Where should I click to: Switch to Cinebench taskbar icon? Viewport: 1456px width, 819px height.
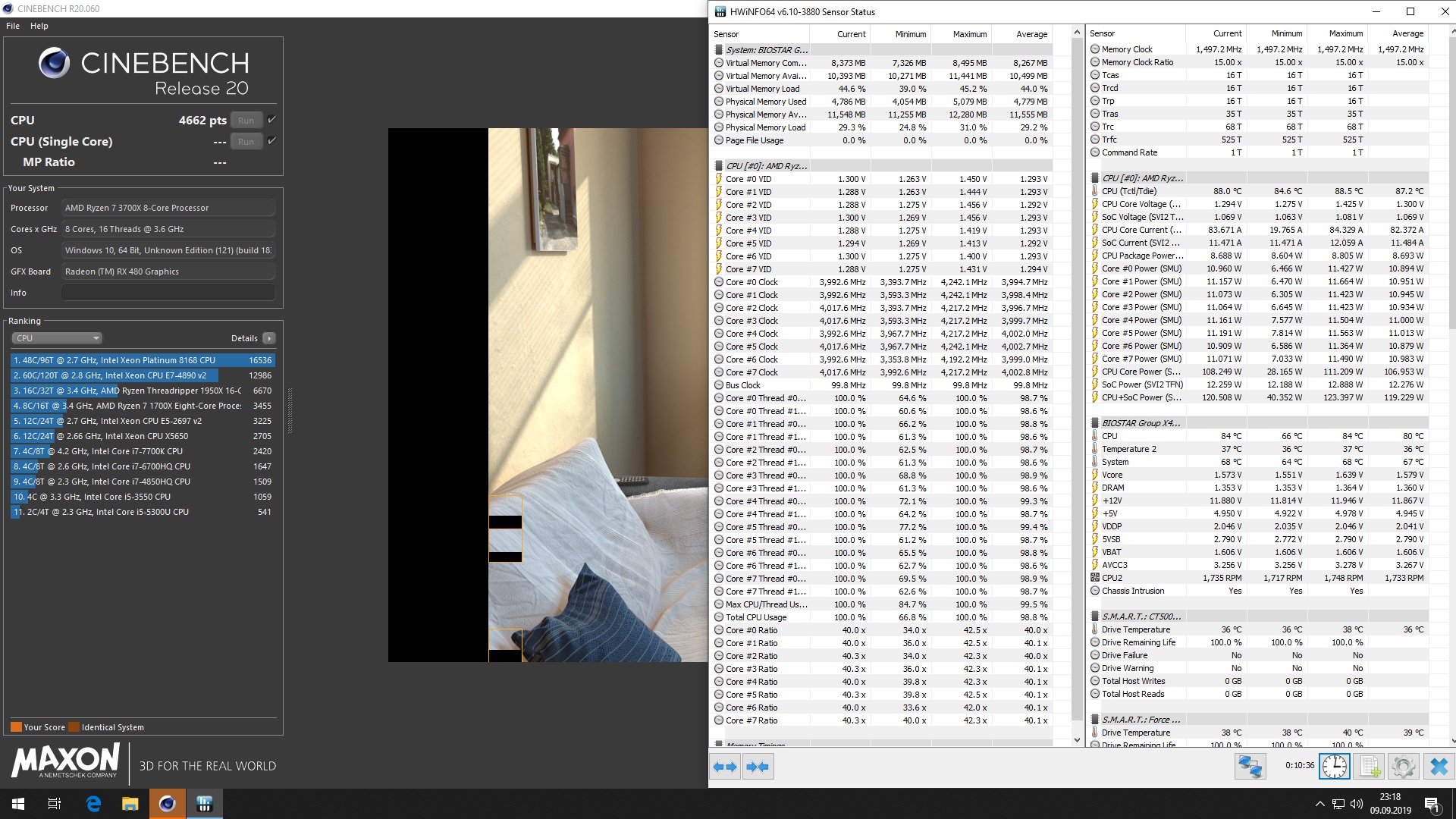pos(168,804)
